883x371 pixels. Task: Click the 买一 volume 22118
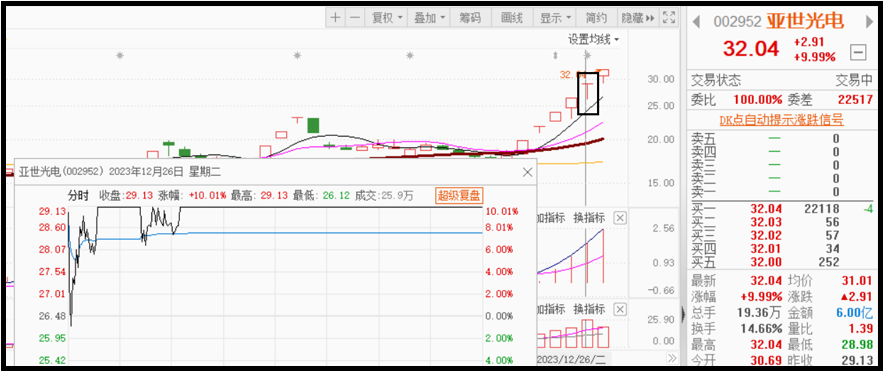tap(823, 209)
